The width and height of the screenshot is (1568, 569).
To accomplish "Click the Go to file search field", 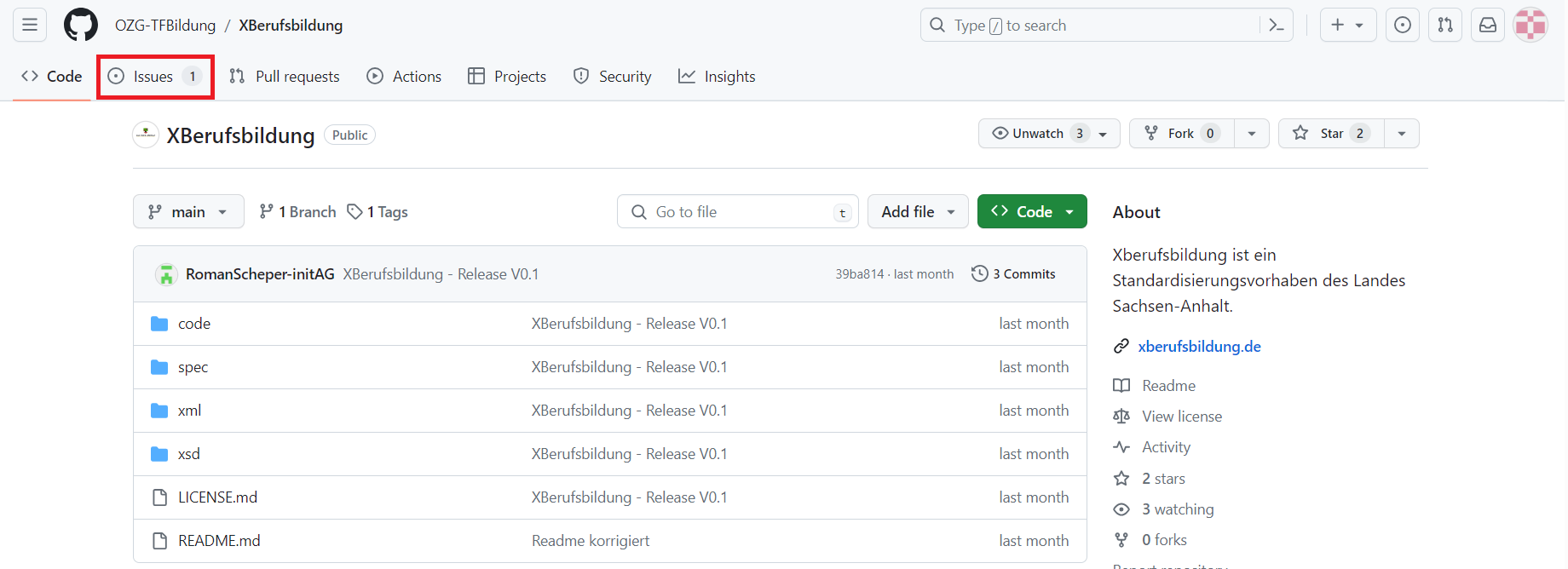I will point(737,212).
